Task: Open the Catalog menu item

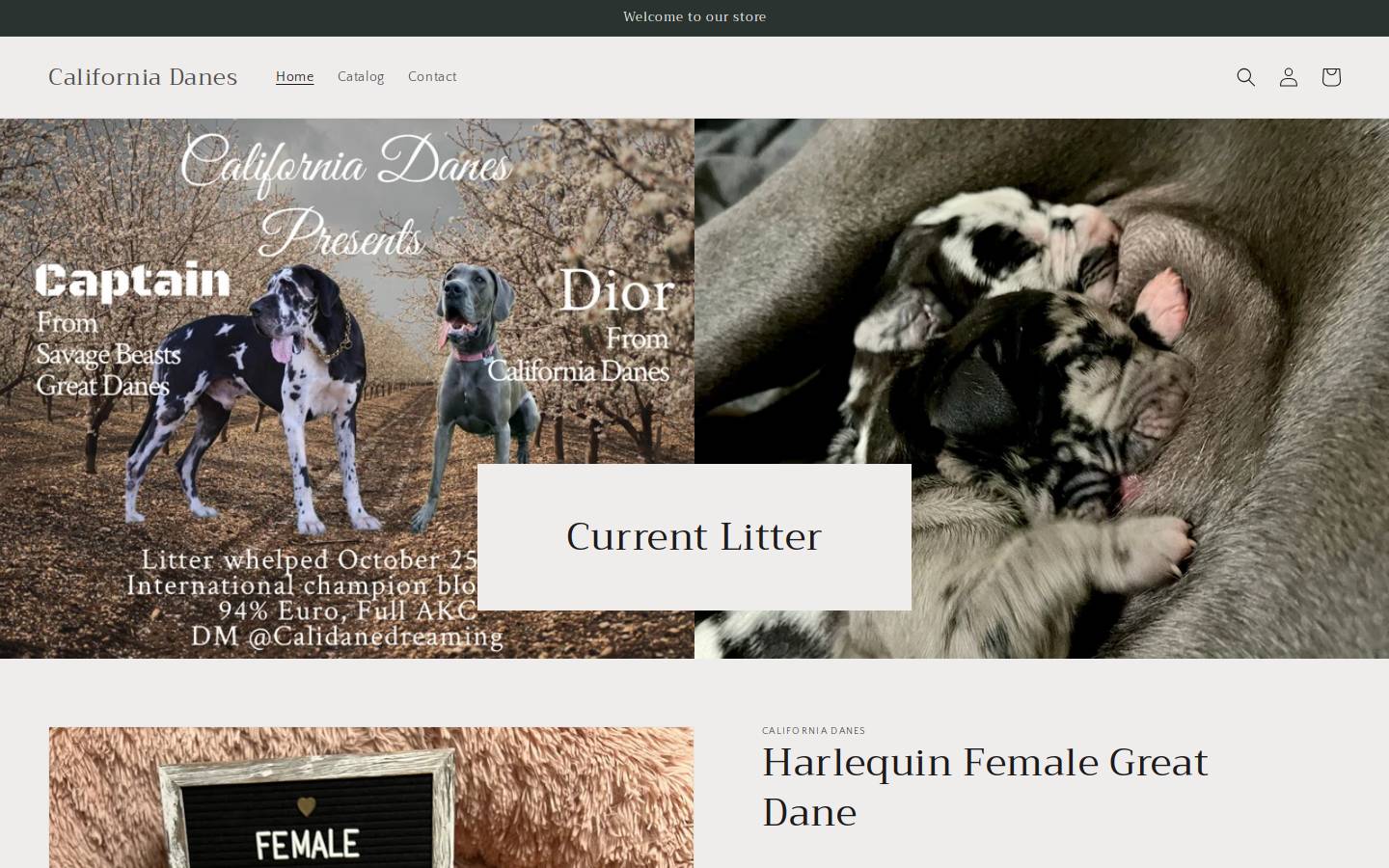Action: pos(361,77)
